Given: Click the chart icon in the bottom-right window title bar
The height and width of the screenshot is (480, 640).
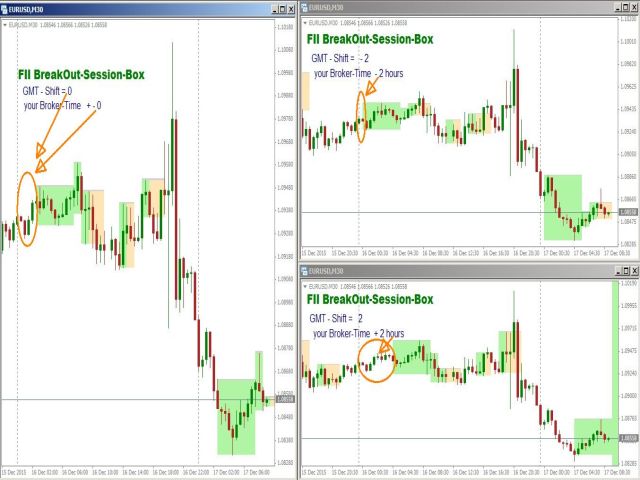Looking at the screenshot, I should [x=304, y=271].
